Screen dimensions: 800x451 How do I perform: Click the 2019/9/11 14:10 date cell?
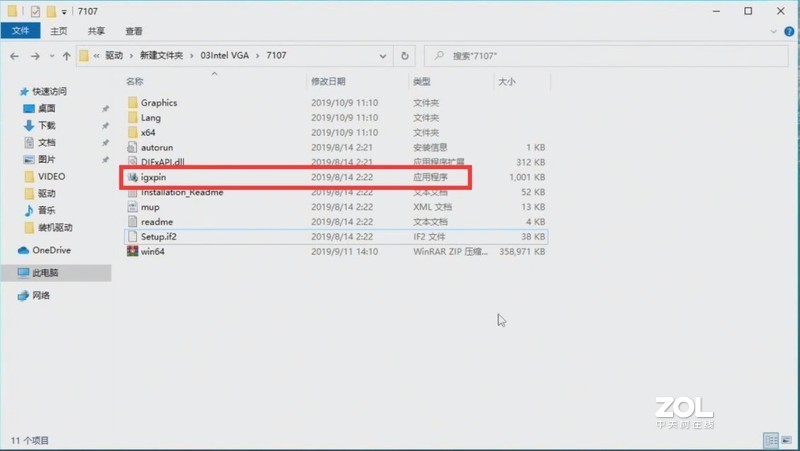point(344,251)
